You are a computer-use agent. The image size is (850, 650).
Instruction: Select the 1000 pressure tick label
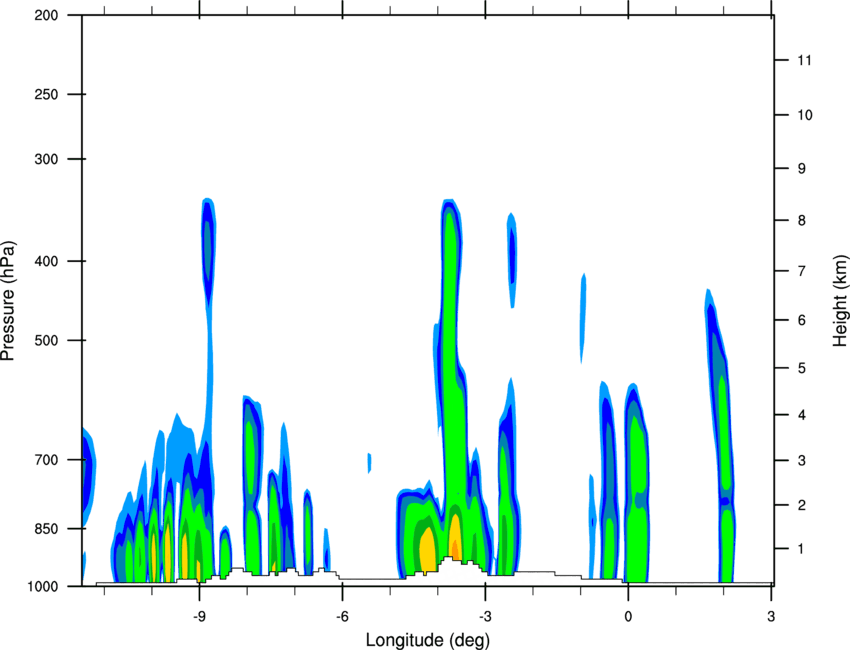42,587
